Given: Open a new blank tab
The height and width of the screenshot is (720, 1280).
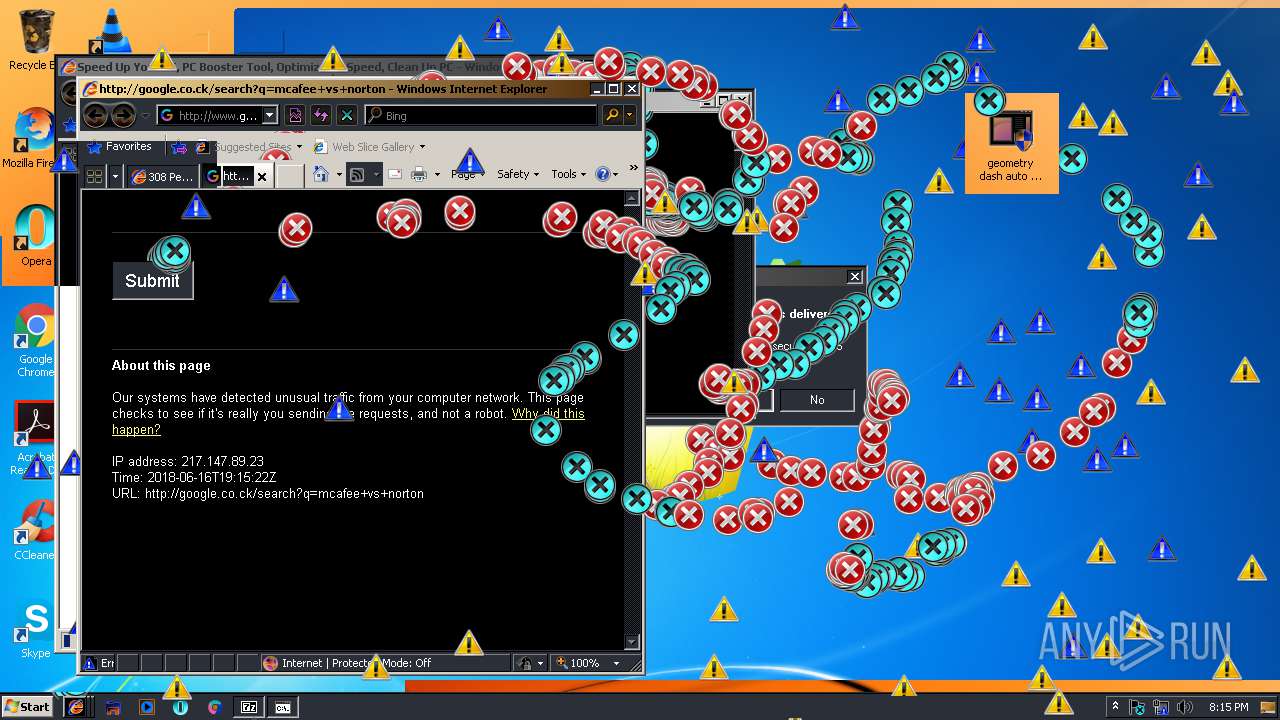Looking at the screenshot, I should tap(289, 176).
